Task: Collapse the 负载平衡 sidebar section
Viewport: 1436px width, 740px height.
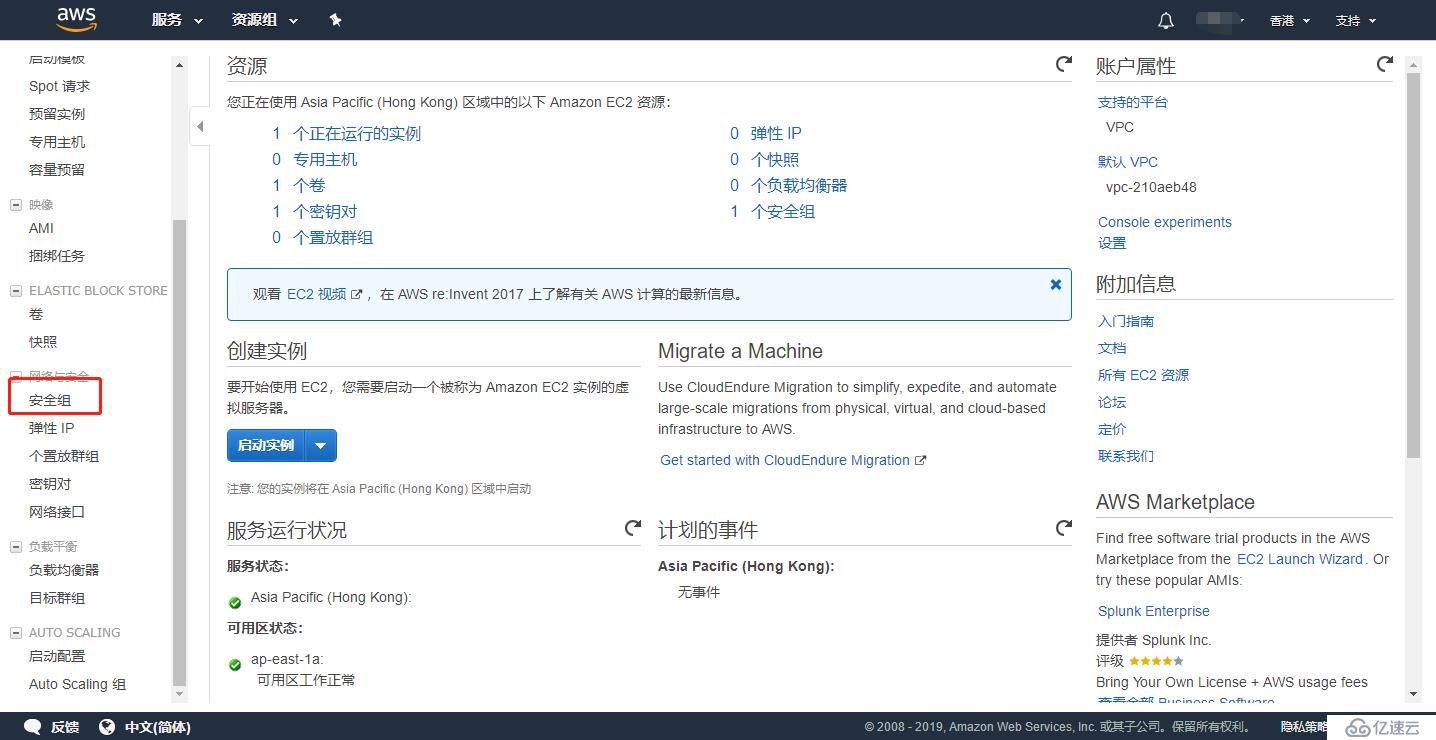Action: (x=16, y=546)
